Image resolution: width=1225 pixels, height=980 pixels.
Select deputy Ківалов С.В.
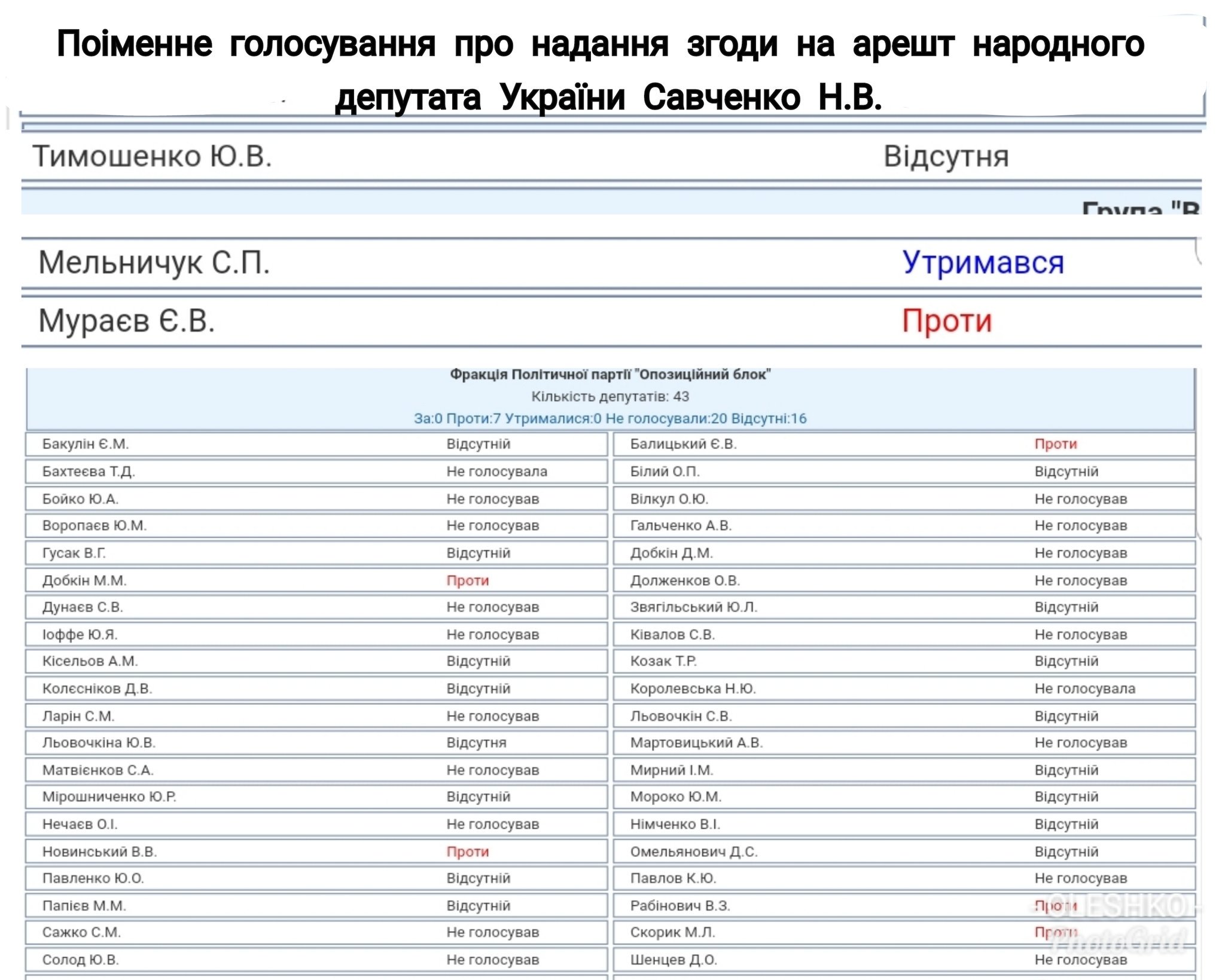coord(672,634)
